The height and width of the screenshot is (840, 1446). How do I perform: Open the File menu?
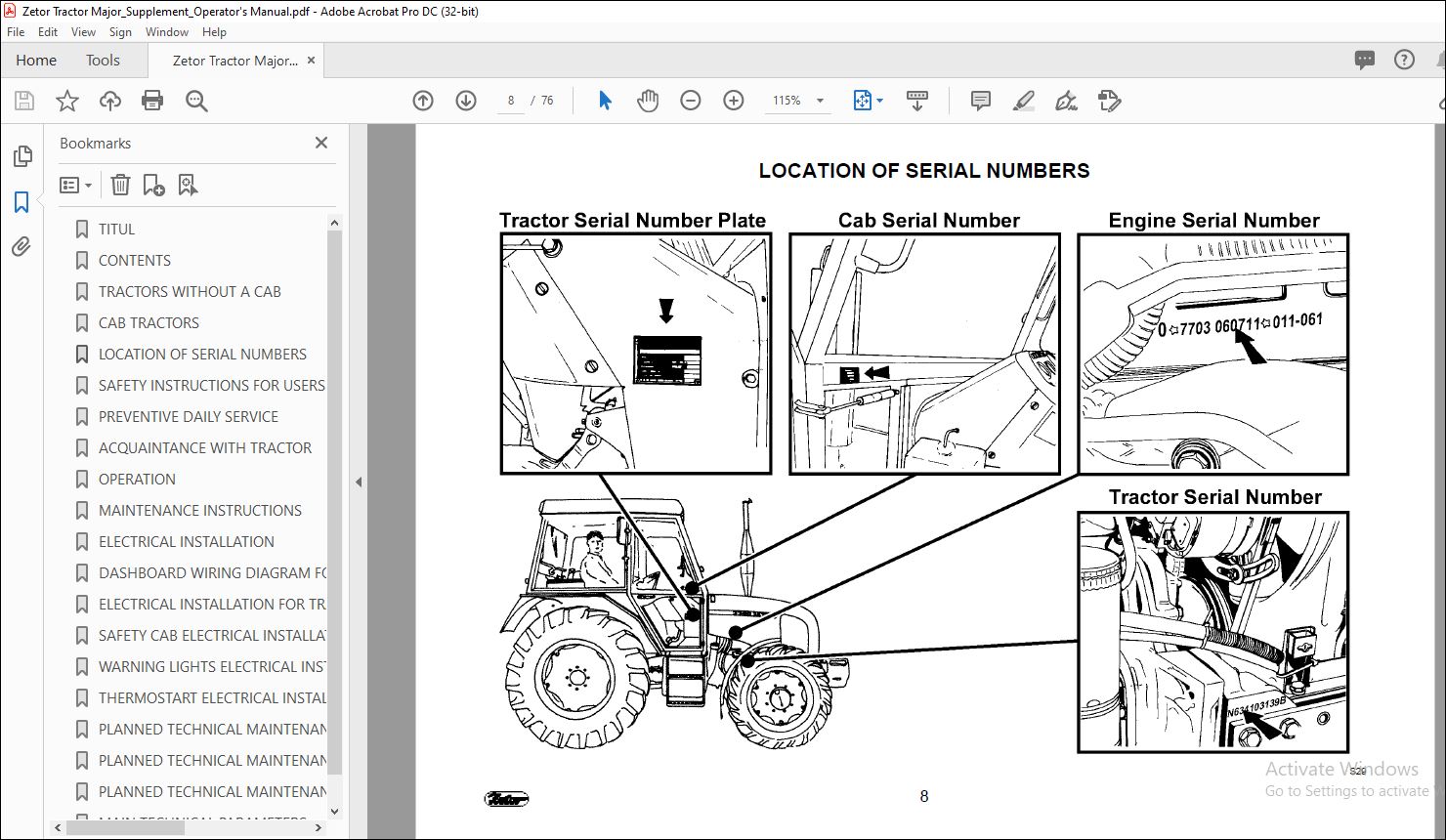[x=16, y=32]
